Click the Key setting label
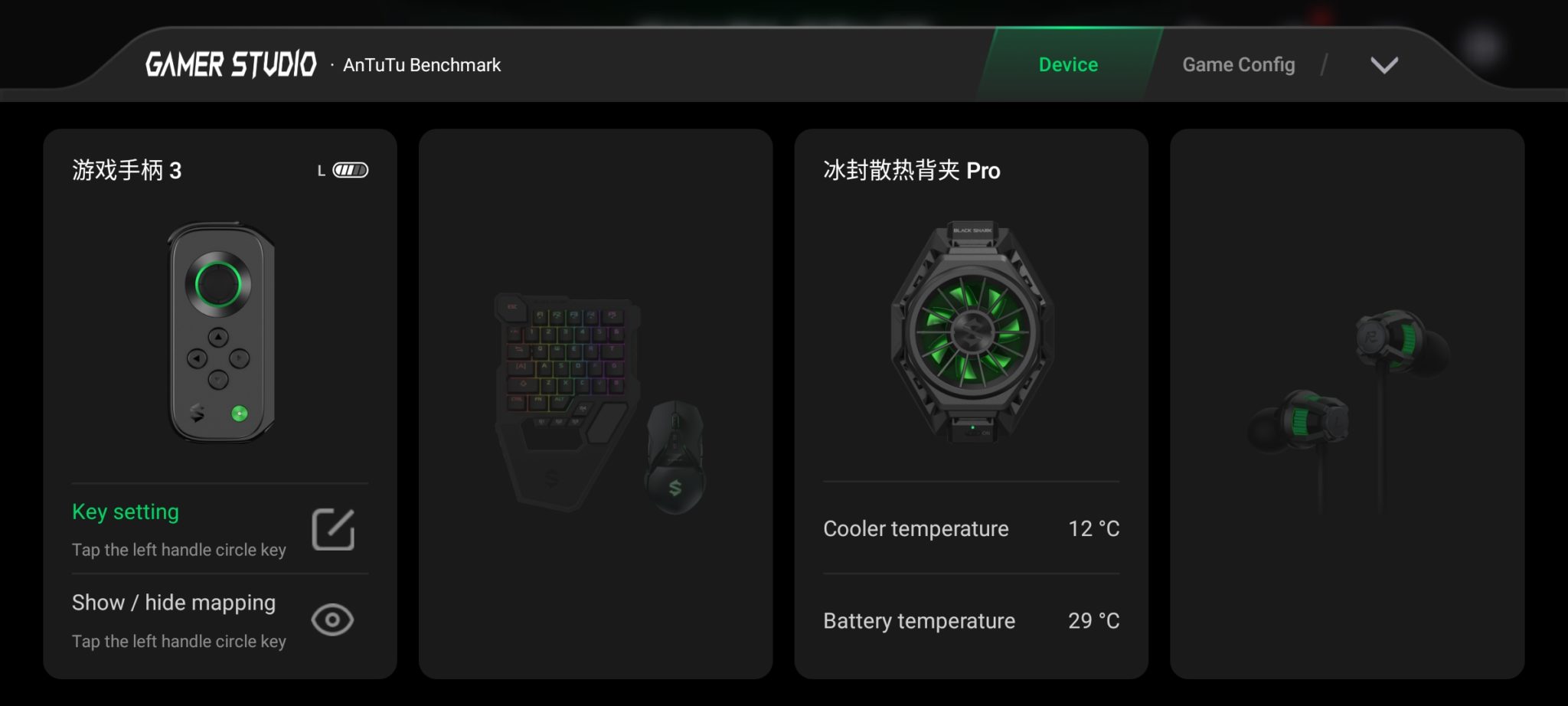Screen dimensions: 1568x706 126,512
